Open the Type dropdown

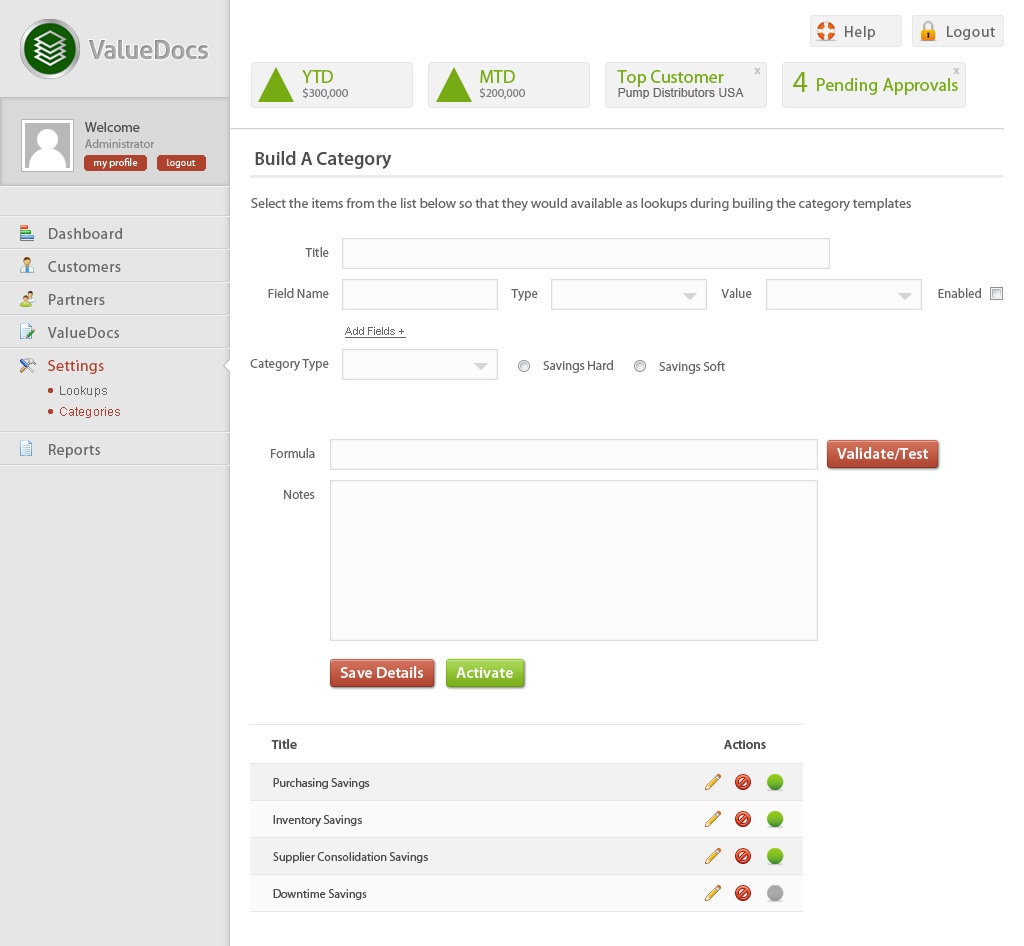pyautogui.click(x=629, y=295)
